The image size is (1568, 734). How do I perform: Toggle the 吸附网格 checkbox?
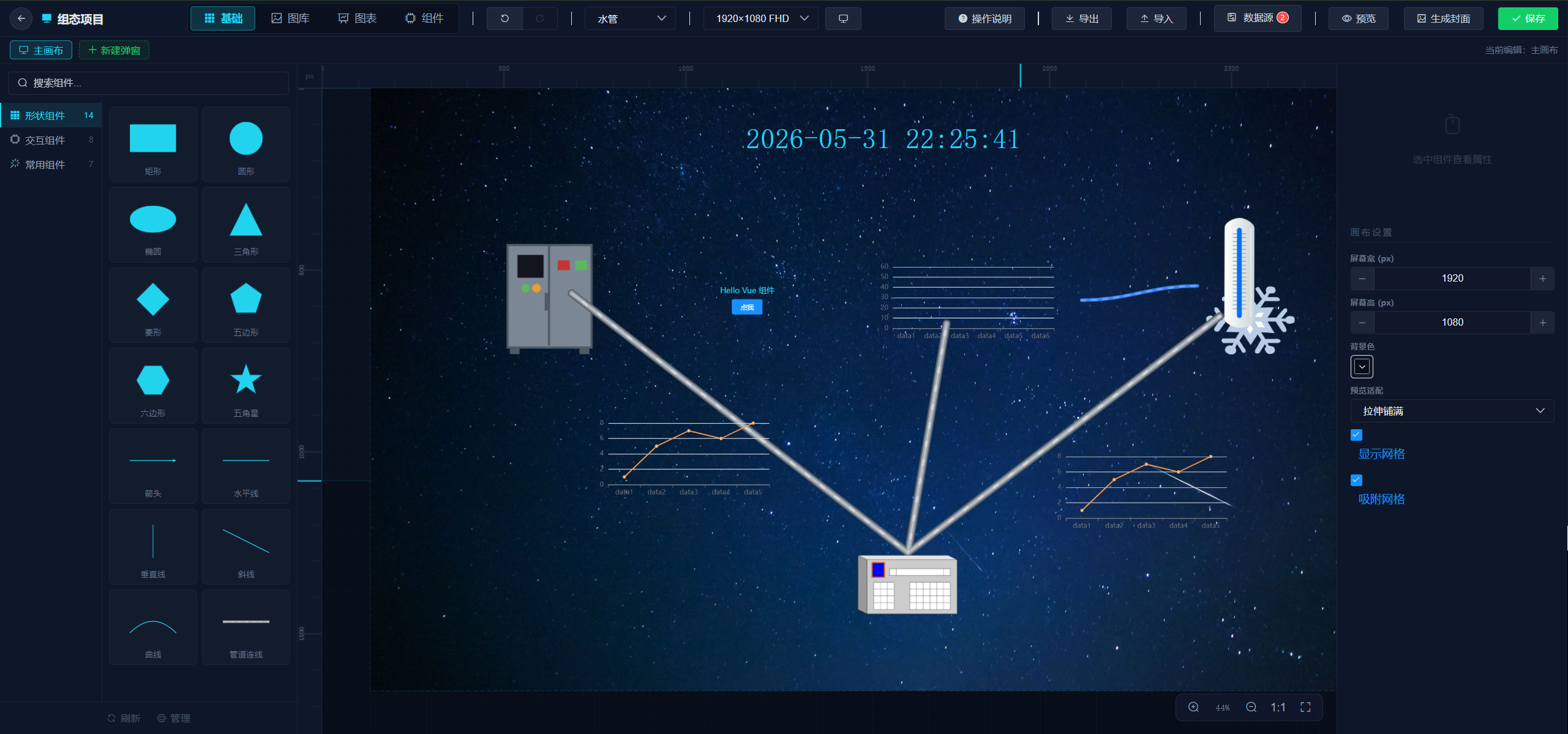(x=1356, y=480)
